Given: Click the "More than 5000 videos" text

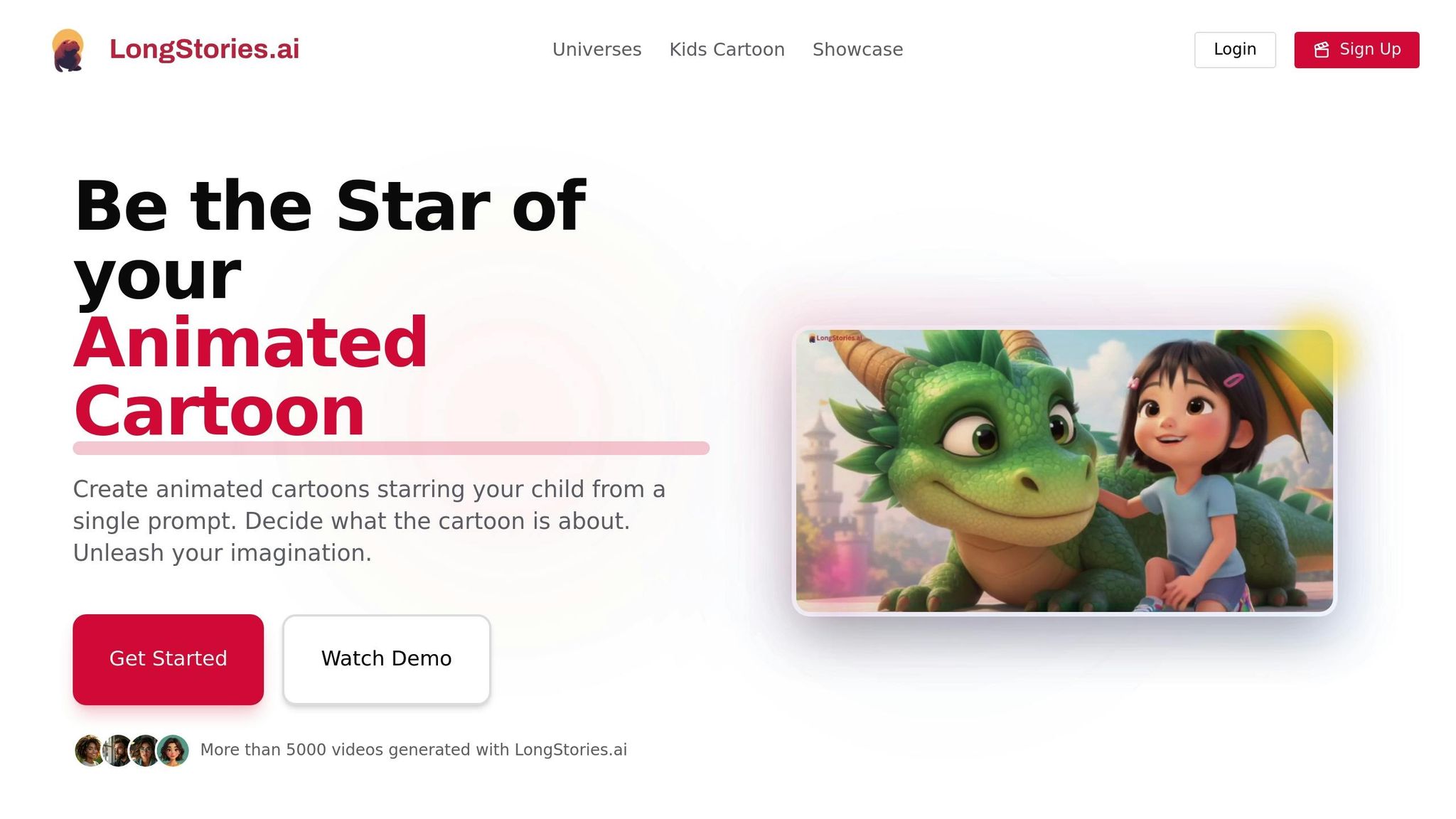Looking at the screenshot, I should pos(414,750).
